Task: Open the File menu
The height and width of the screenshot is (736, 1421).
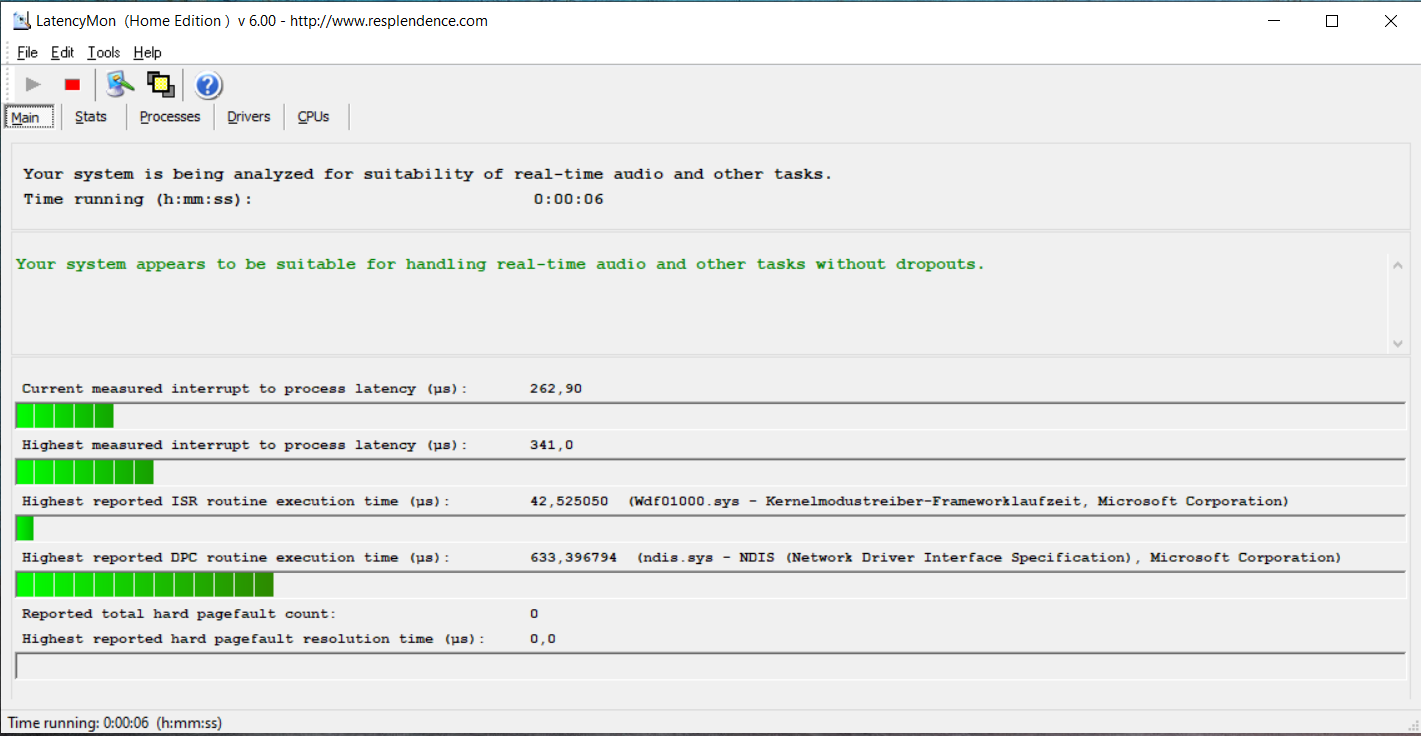Action: tap(27, 53)
